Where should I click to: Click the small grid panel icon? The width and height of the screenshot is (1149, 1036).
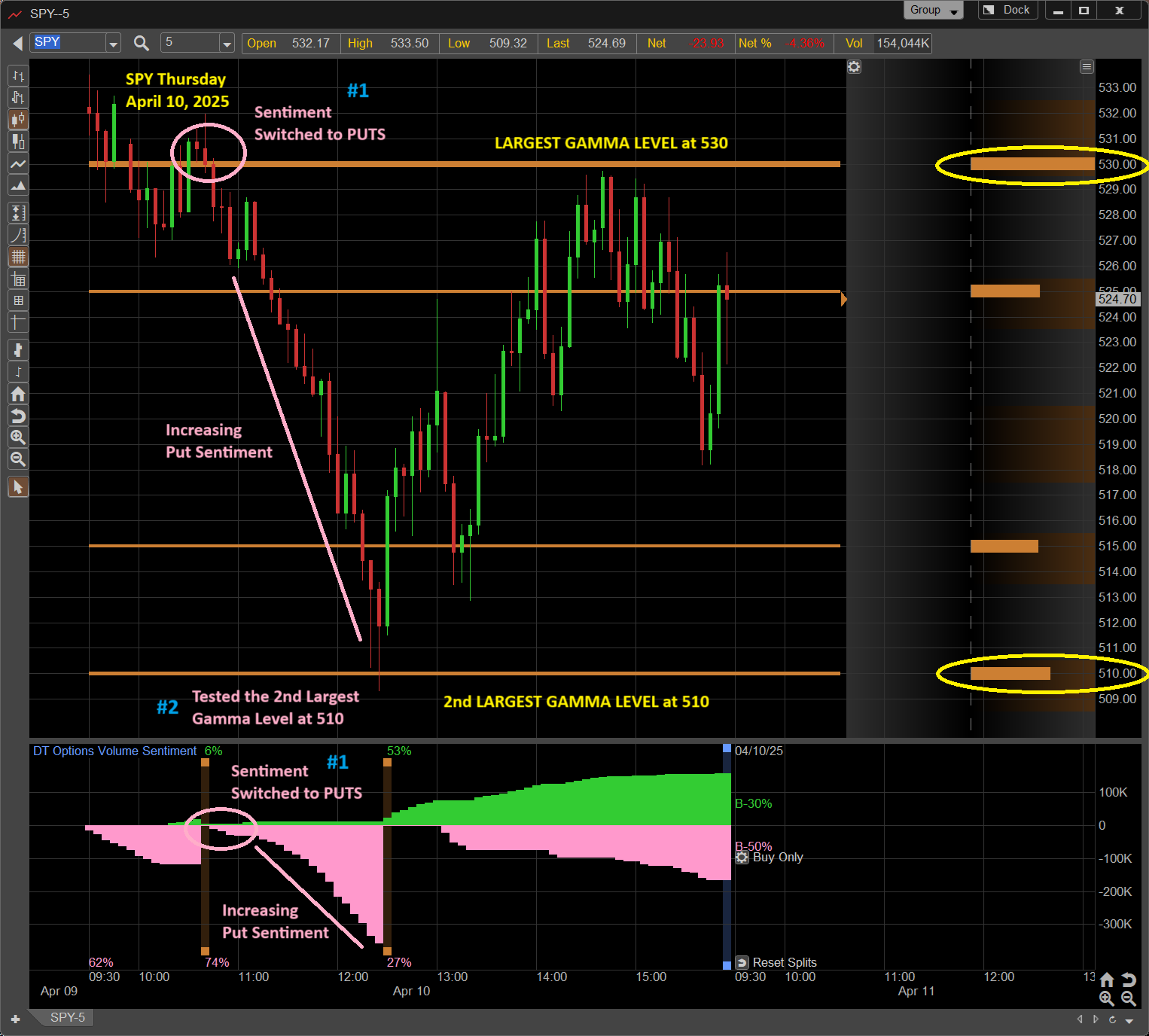[x=18, y=301]
